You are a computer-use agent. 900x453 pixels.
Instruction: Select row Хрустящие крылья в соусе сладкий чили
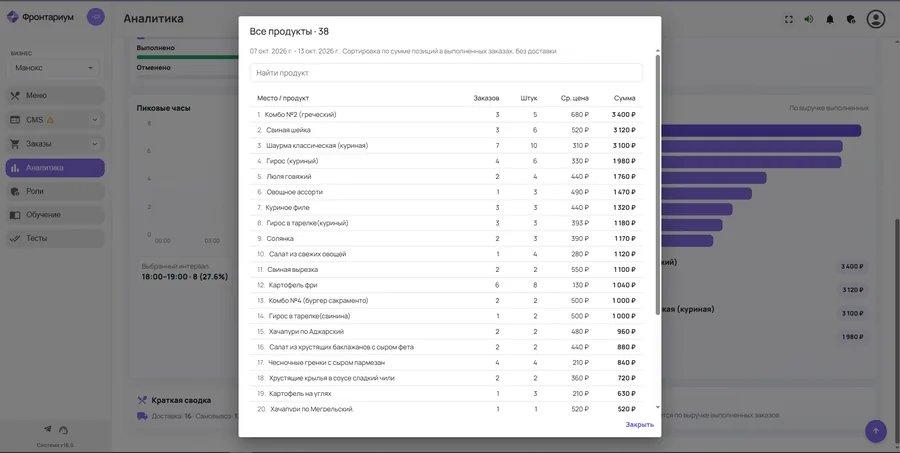447,378
